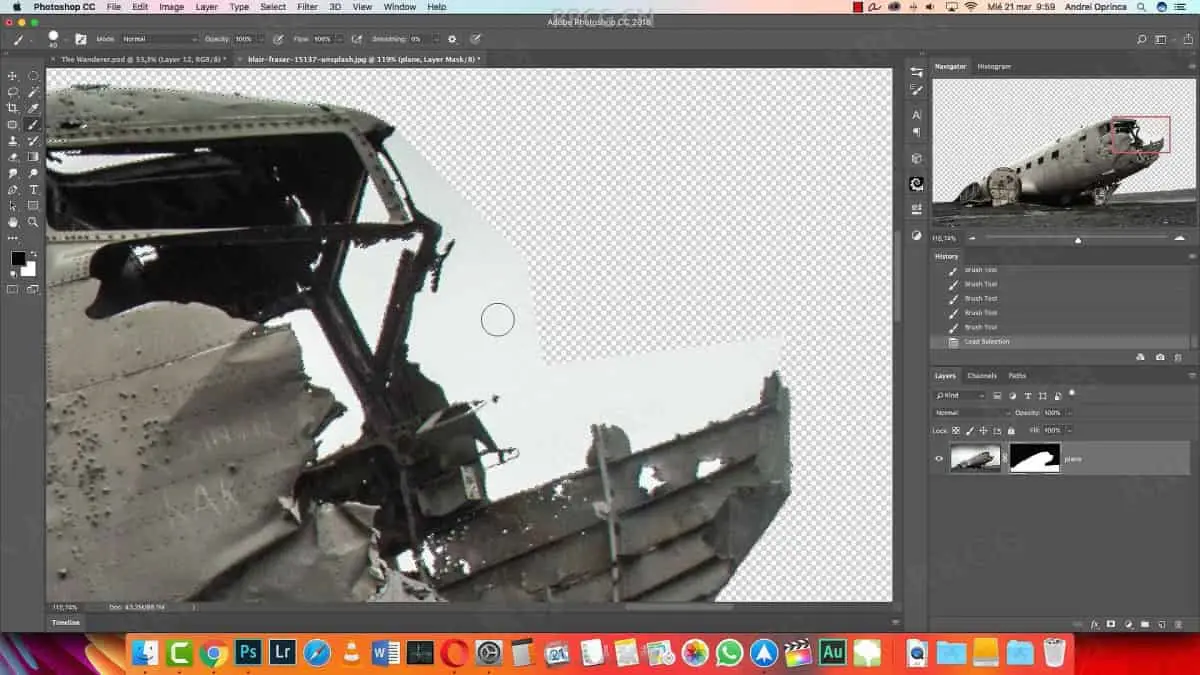Expand the layer filter Kind dropdown
The width and height of the screenshot is (1200, 675).
(961, 395)
